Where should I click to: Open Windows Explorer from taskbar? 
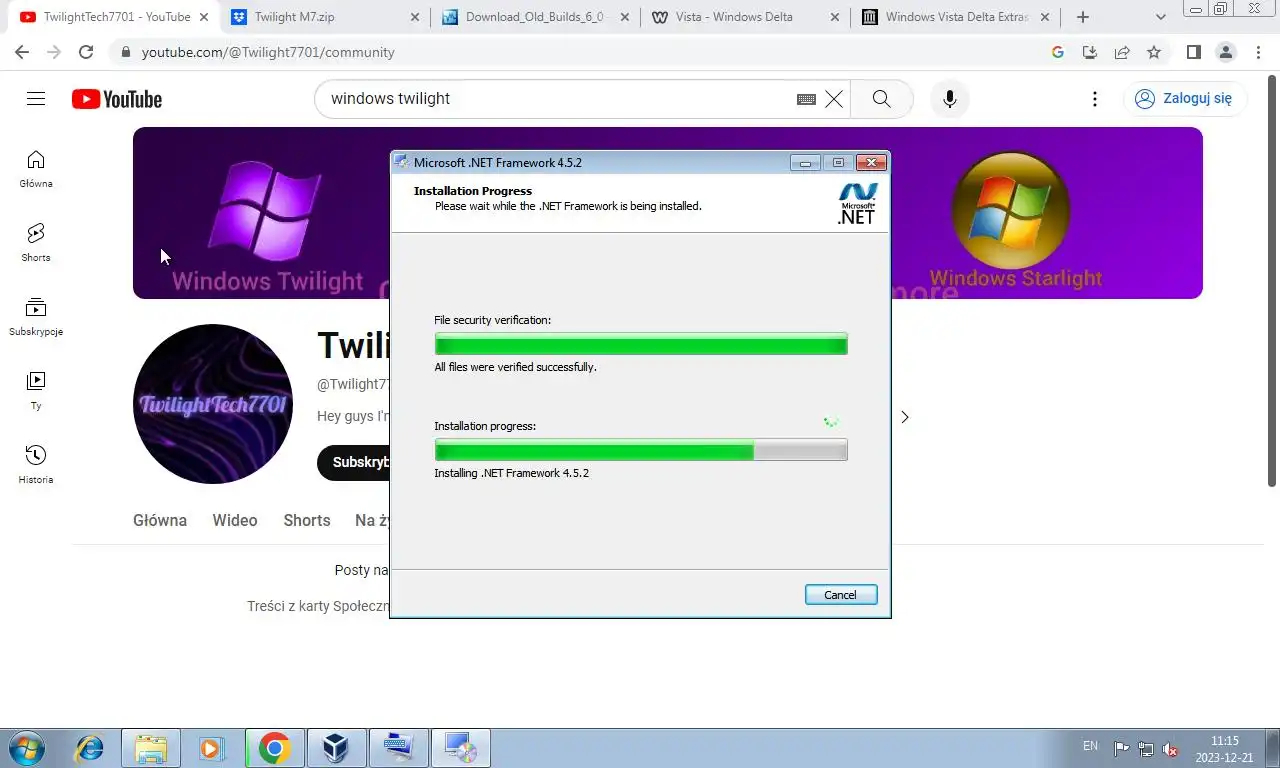[151, 748]
